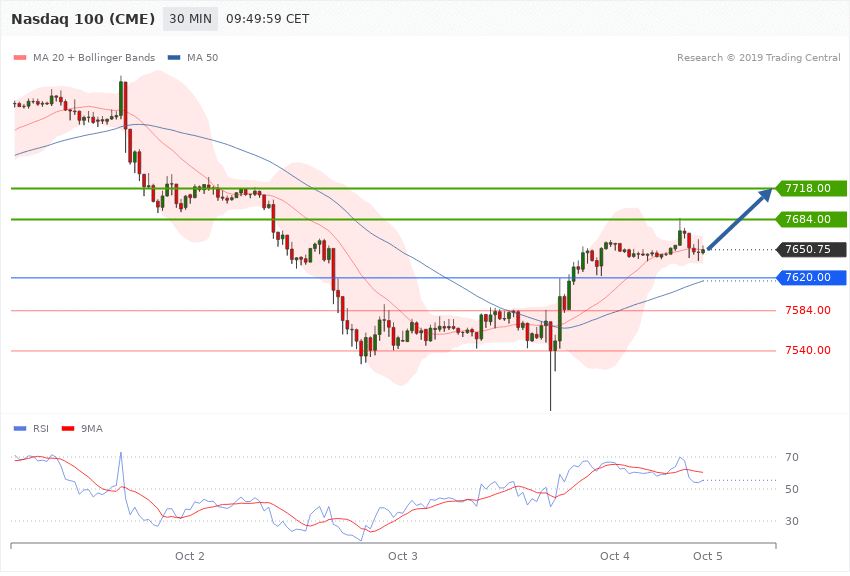The image size is (850, 576).
Task: Click the 9MA red legend swatch
Action: click(x=68, y=429)
